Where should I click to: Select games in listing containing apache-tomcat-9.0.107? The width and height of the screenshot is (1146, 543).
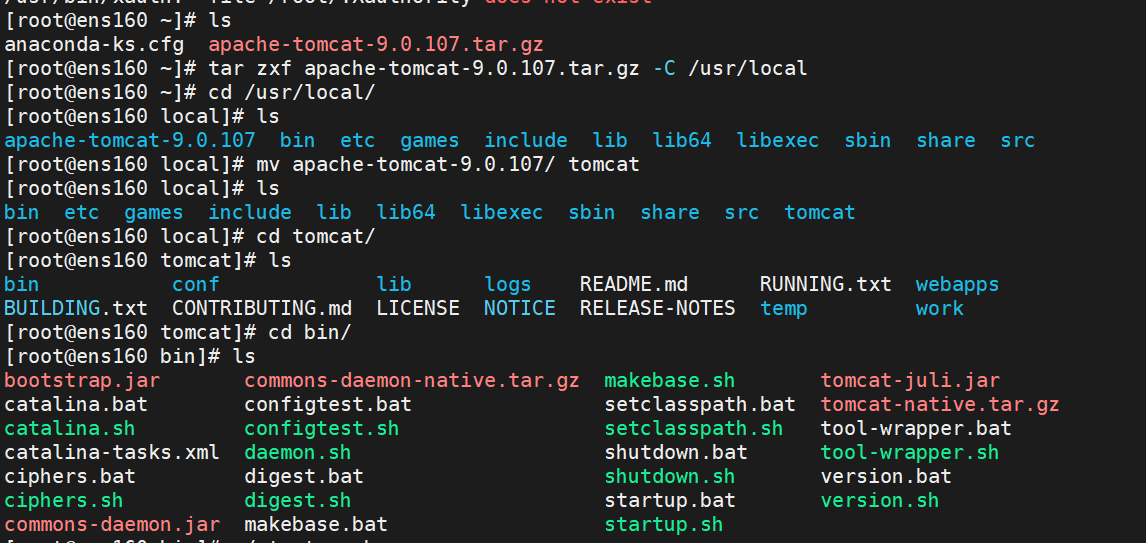(x=430, y=140)
